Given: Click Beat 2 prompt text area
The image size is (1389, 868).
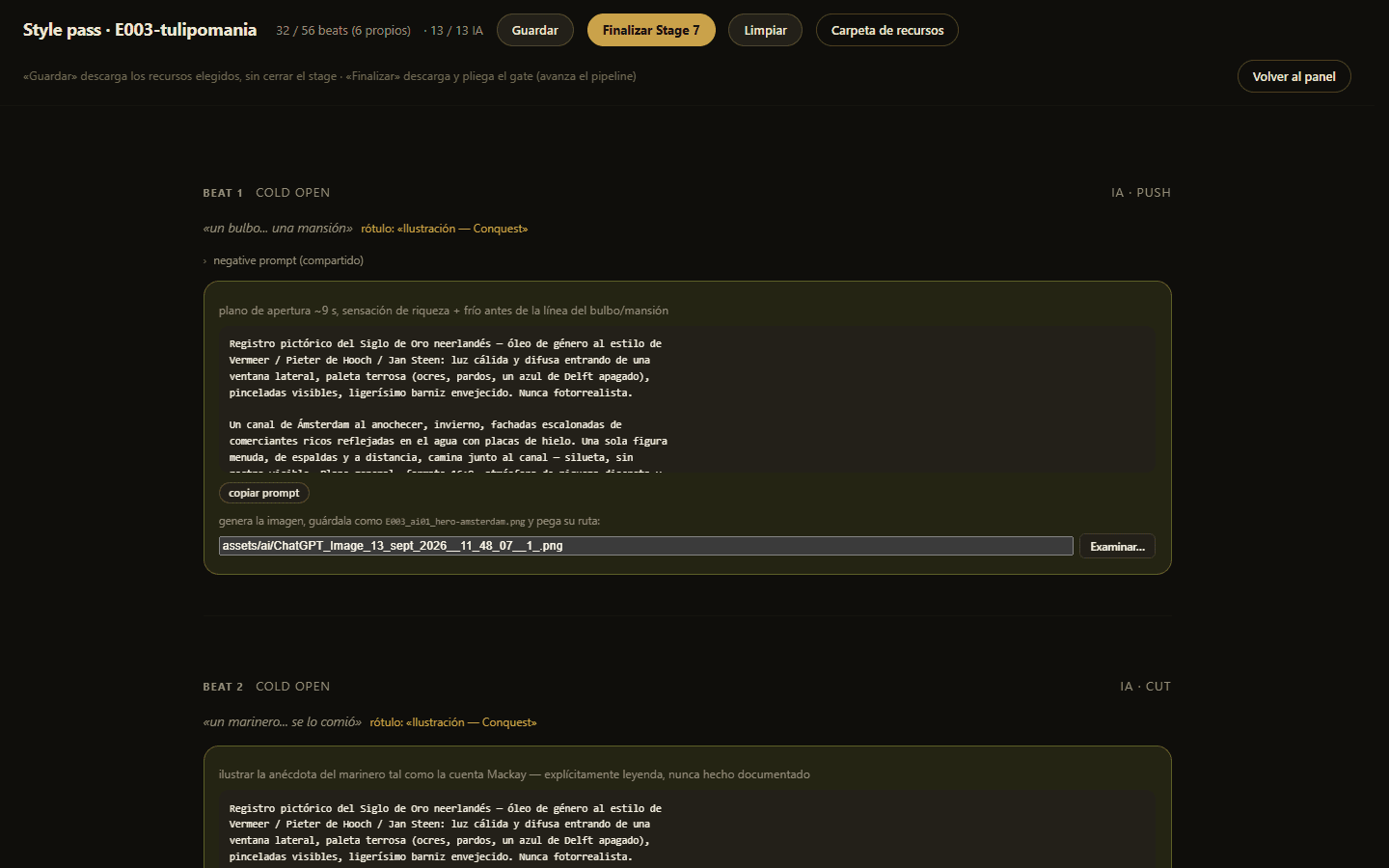Looking at the screenshot, I should 687,829.
